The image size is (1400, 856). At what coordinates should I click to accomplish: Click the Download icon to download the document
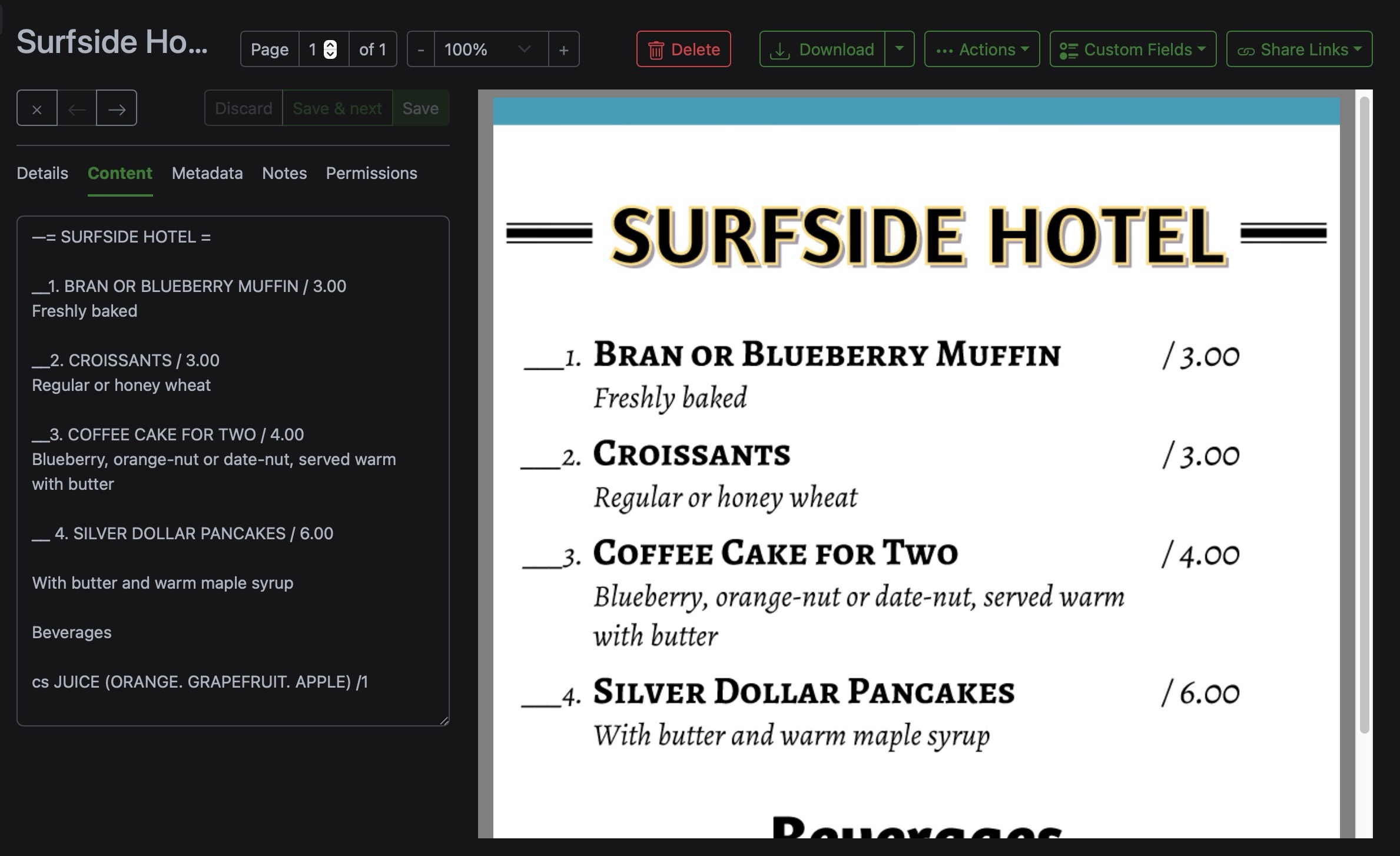click(781, 49)
